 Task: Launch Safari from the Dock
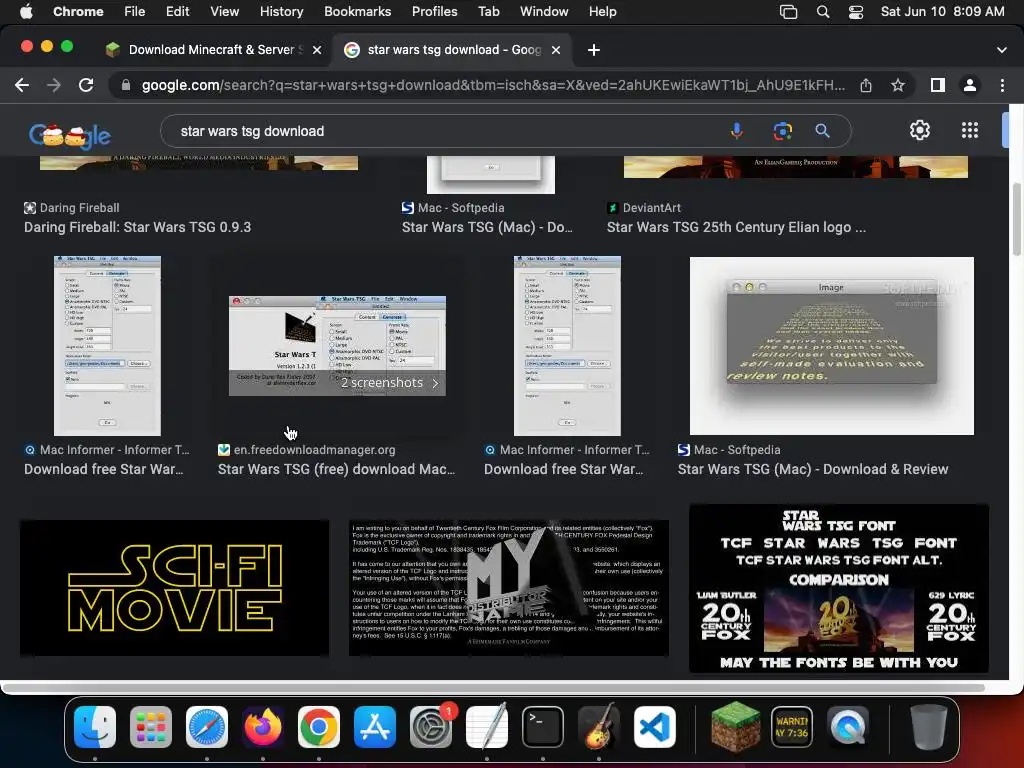tap(207, 727)
